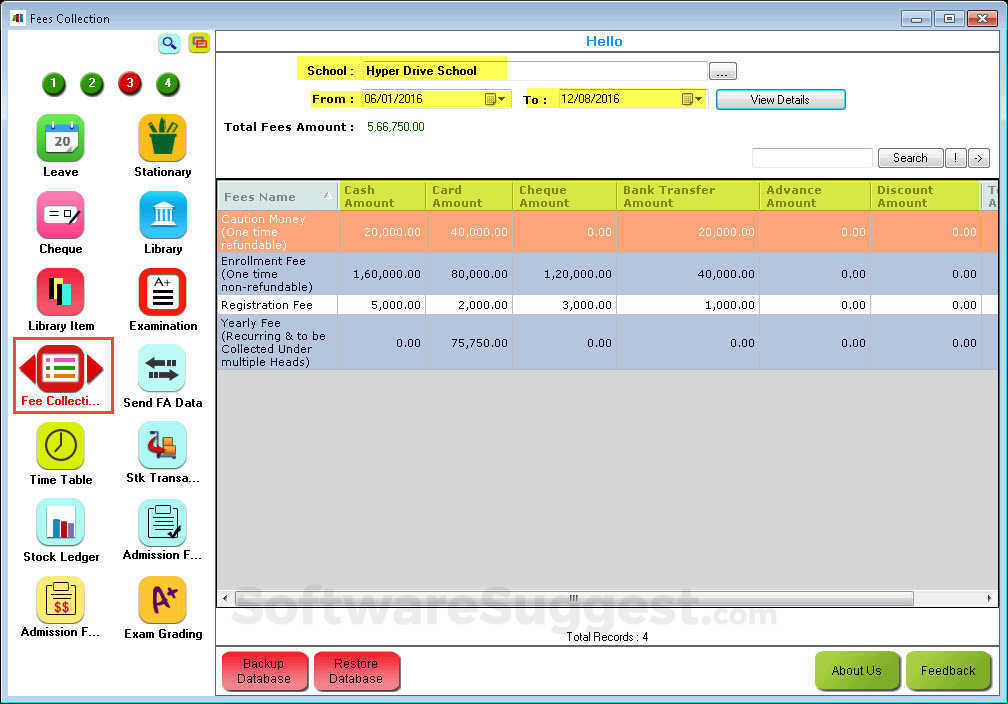
Task: Click the exclamation button next to Search
Action: [956, 158]
